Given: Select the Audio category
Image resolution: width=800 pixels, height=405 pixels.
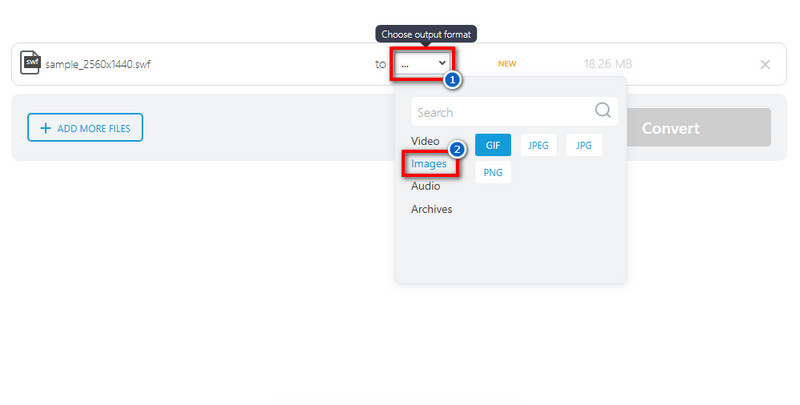Looking at the screenshot, I should click(x=426, y=186).
